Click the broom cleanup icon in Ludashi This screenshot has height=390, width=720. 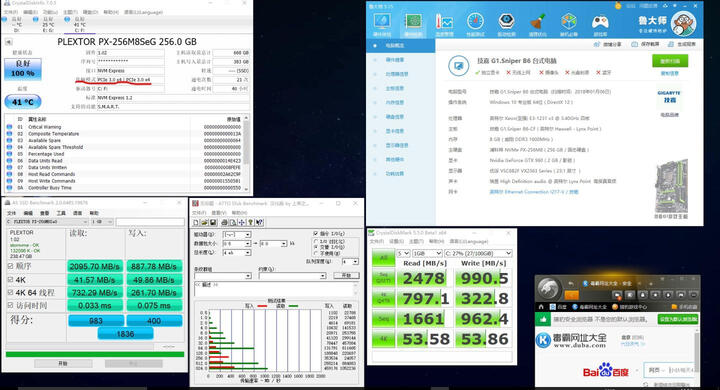click(537, 21)
